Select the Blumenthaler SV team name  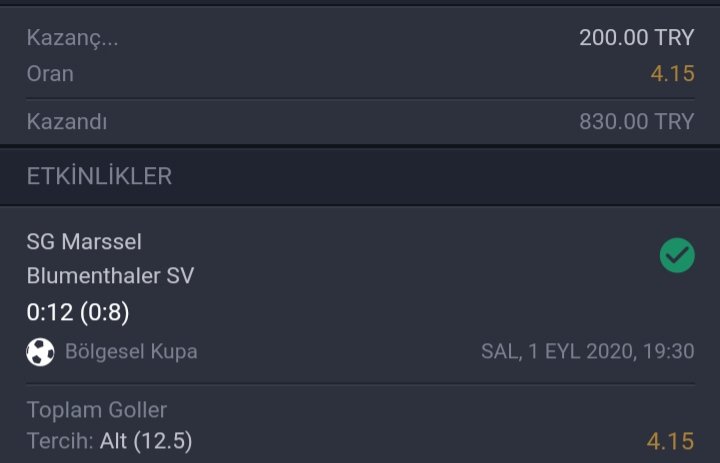click(110, 276)
